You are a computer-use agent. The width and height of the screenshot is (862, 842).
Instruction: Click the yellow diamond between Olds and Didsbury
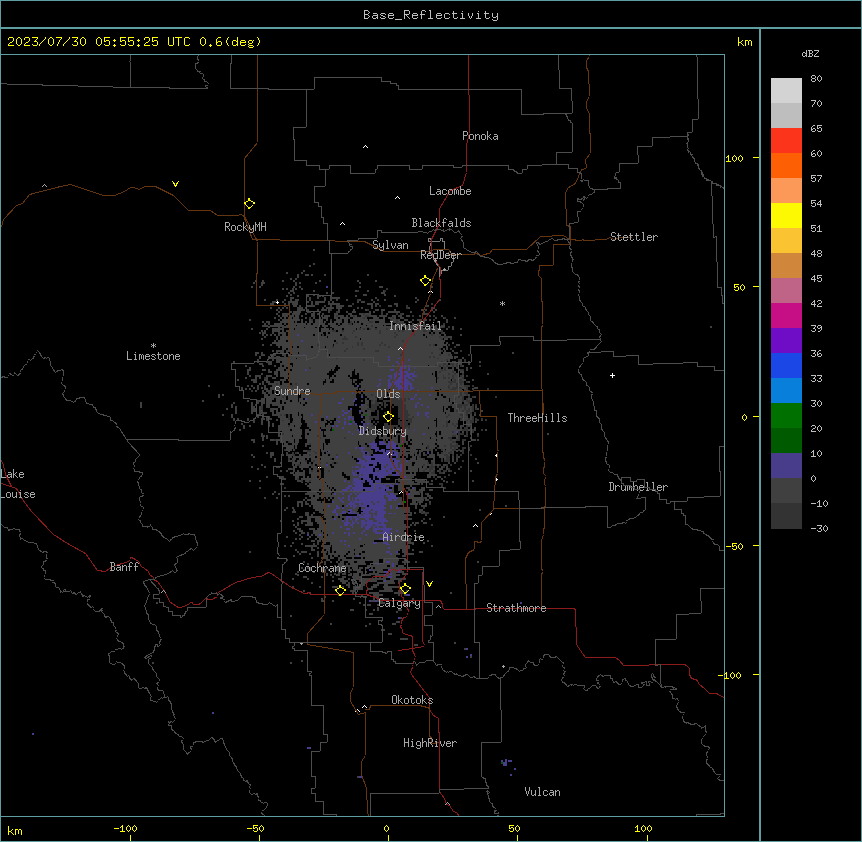pyautogui.click(x=388, y=417)
